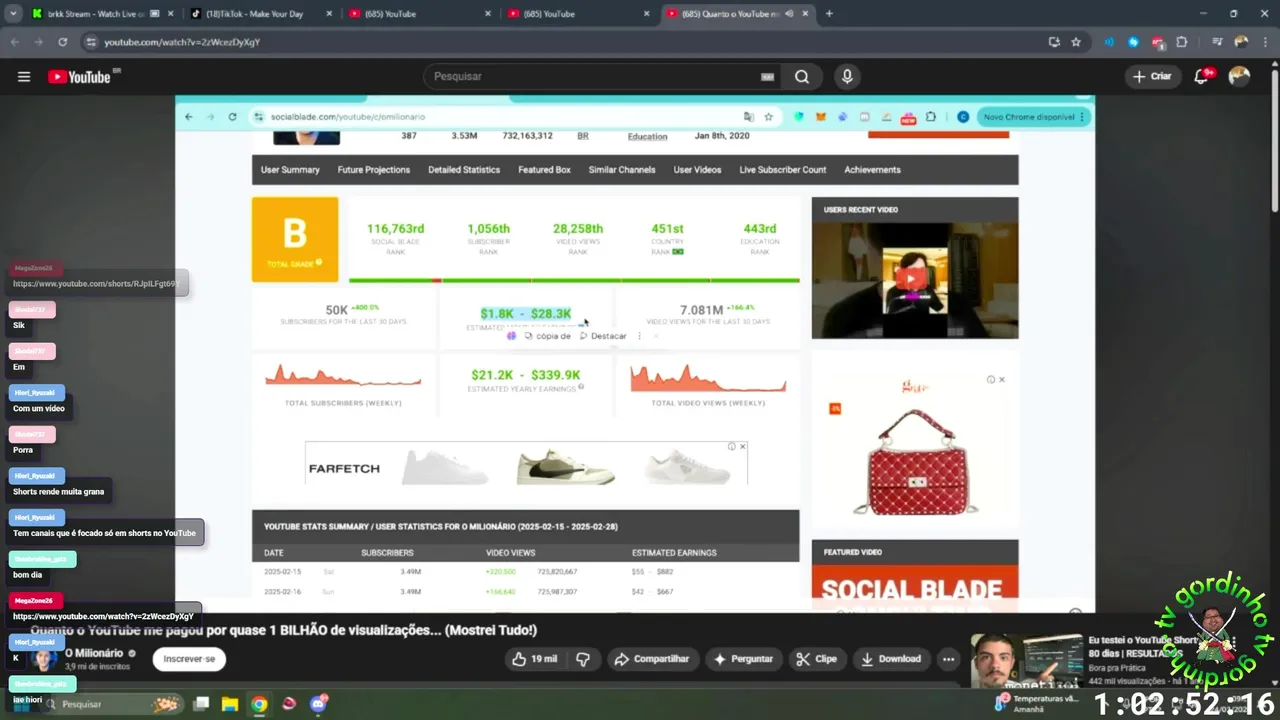The width and height of the screenshot is (1280, 720).
Task: Open the Featured Box tab
Action: pyautogui.click(x=544, y=170)
